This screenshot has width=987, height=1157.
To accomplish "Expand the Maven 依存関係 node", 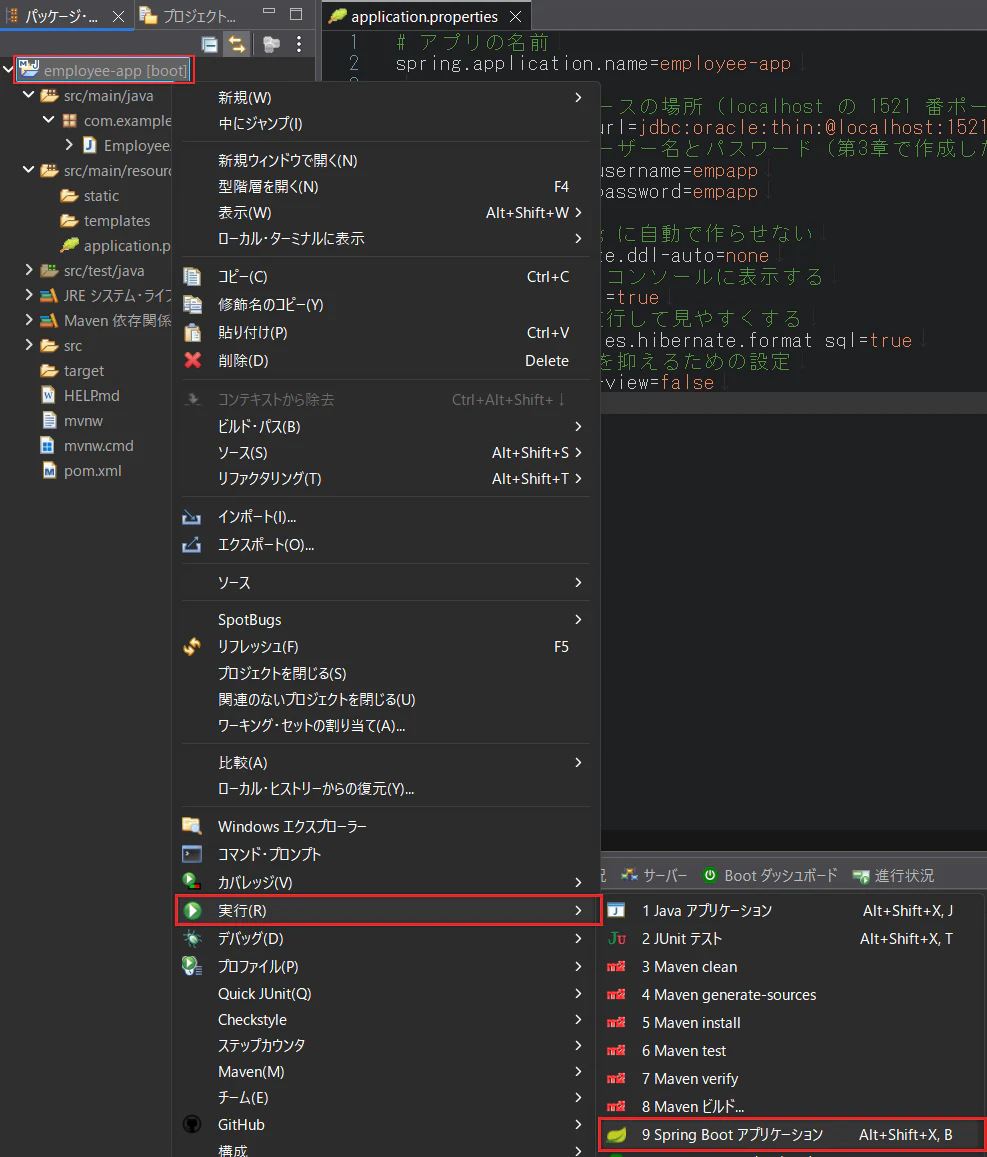I will pos(29,320).
